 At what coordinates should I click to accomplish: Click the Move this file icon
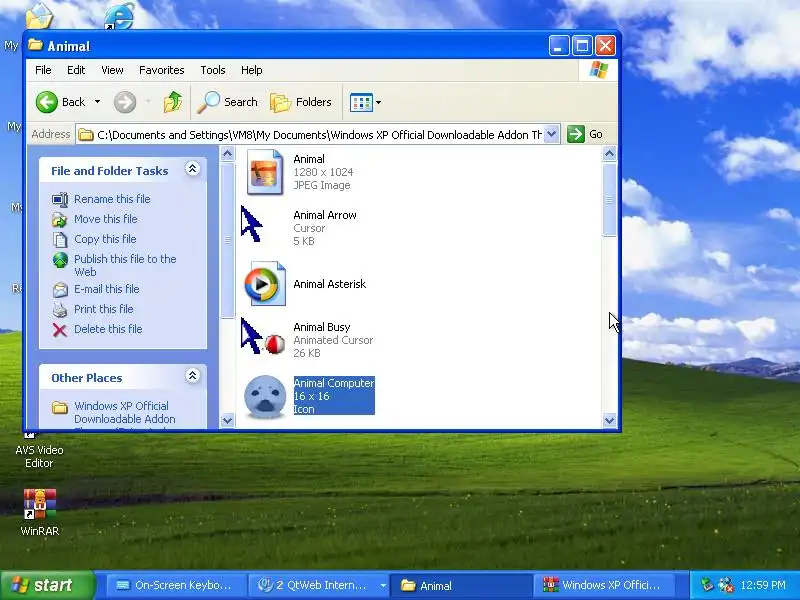[60, 220]
